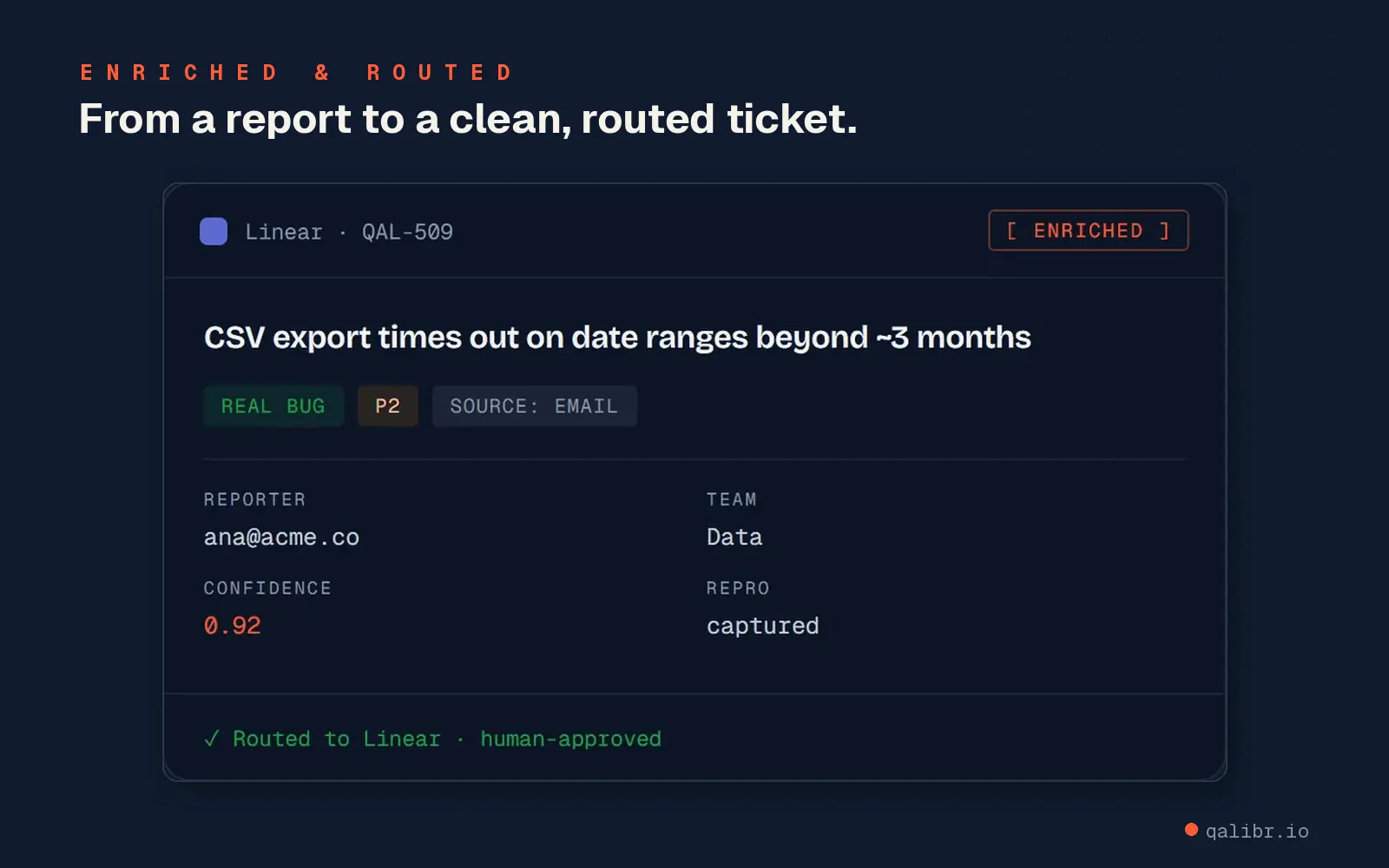Click the Linear label in card header
The width and height of the screenshot is (1389, 868).
coord(283,232)
